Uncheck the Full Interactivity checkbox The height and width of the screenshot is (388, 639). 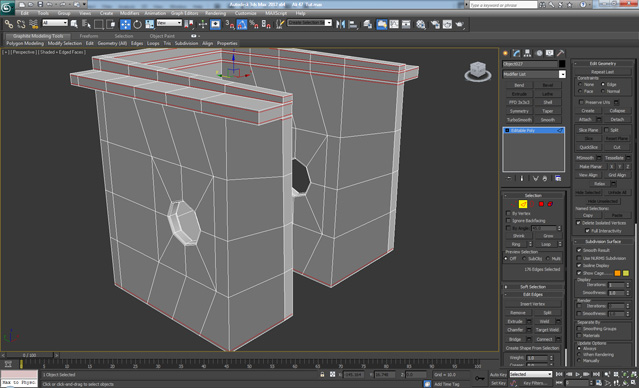pos(587,231)
